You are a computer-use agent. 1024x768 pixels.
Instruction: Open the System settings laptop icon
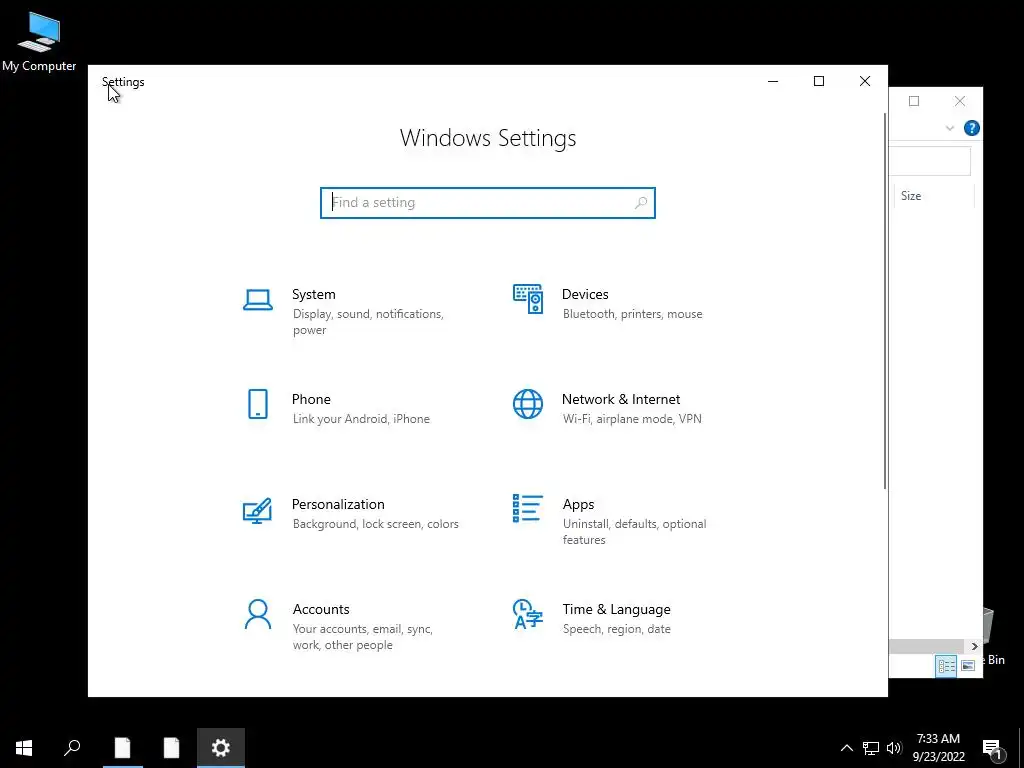point(258,300)
